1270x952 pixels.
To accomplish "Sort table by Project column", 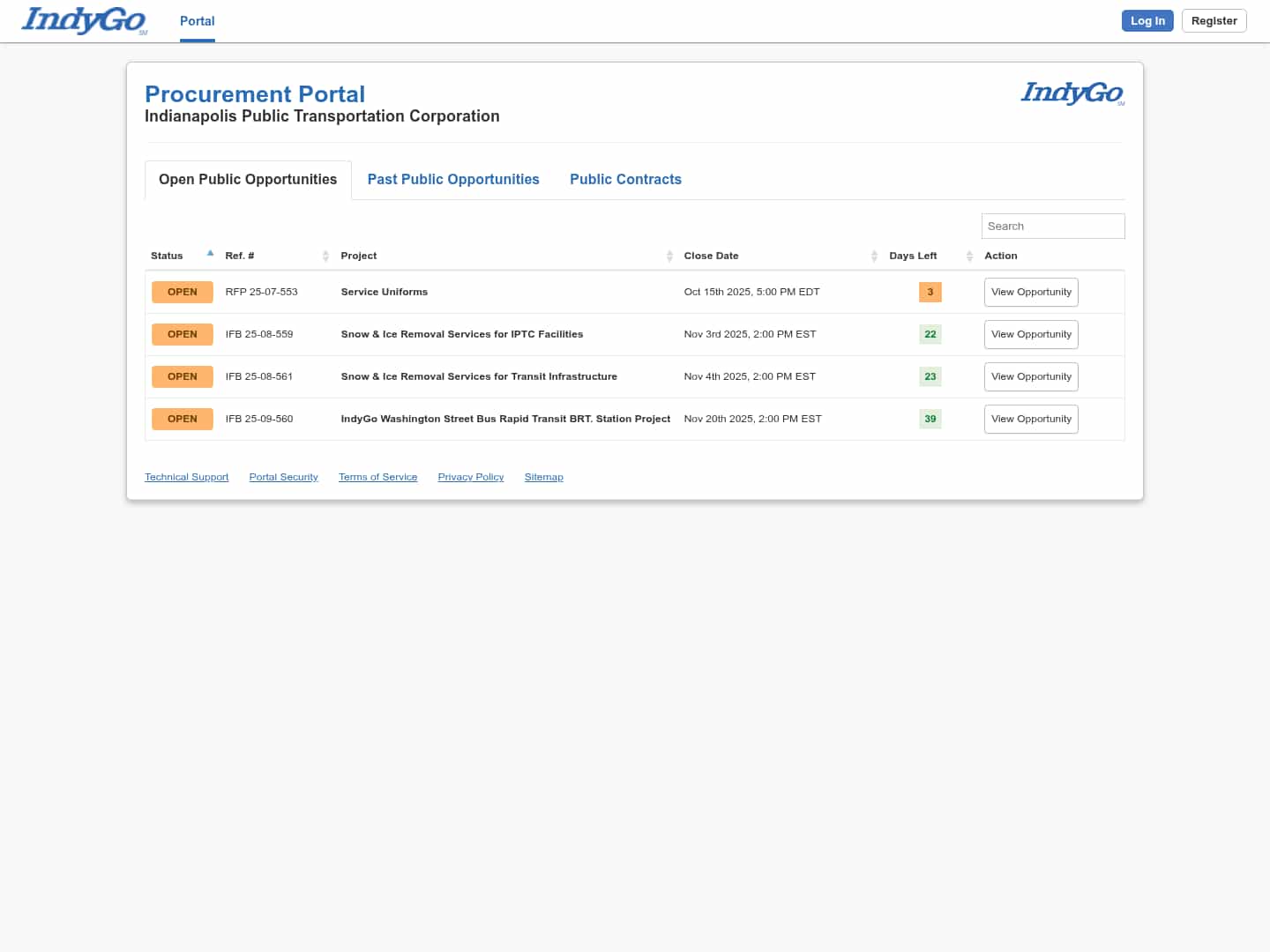I will click(669, 256).
